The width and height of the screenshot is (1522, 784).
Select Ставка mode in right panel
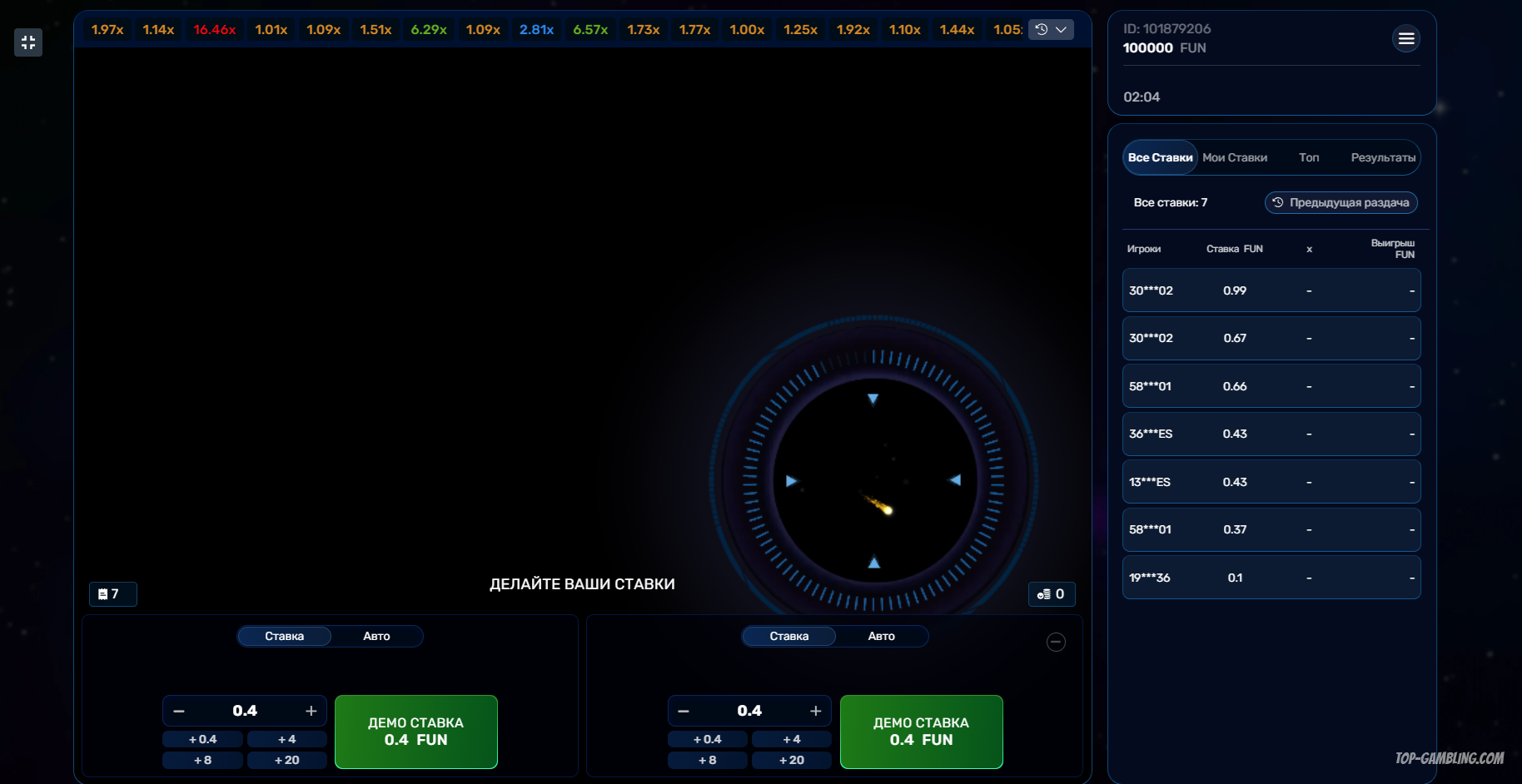788,636
